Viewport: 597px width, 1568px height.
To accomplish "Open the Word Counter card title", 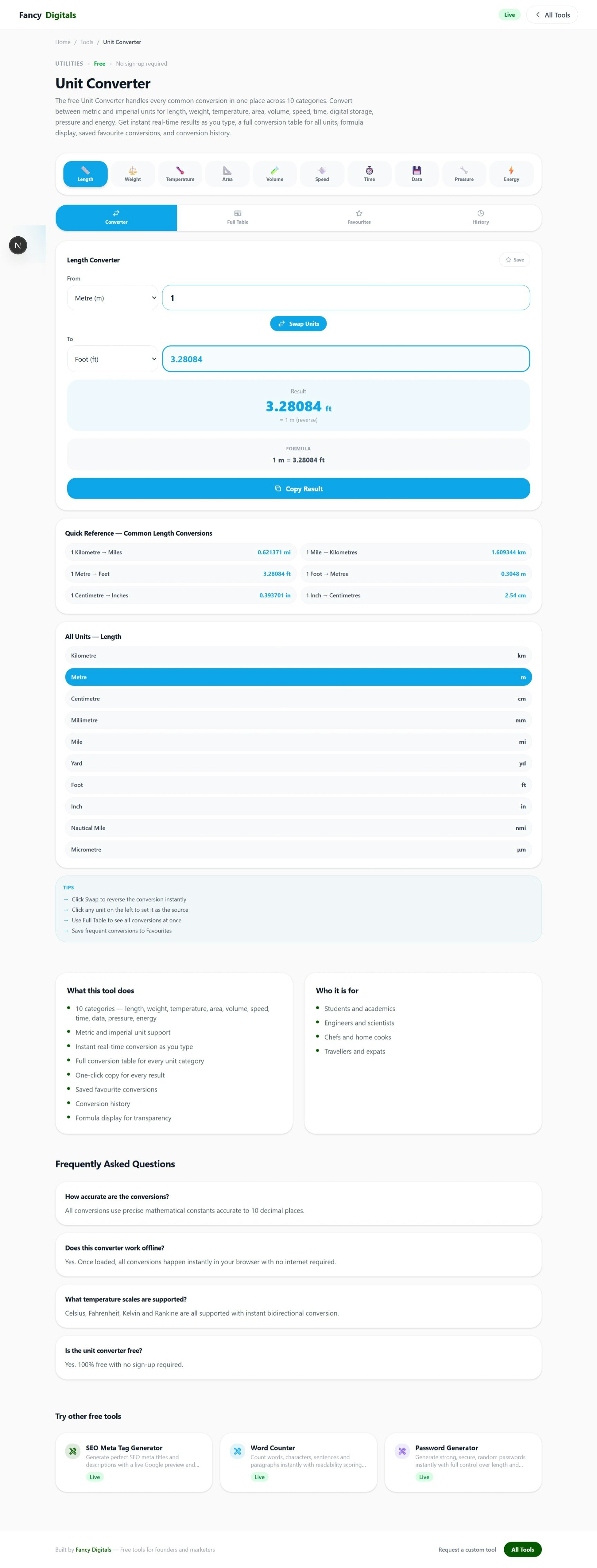I will pos(273,1448).
